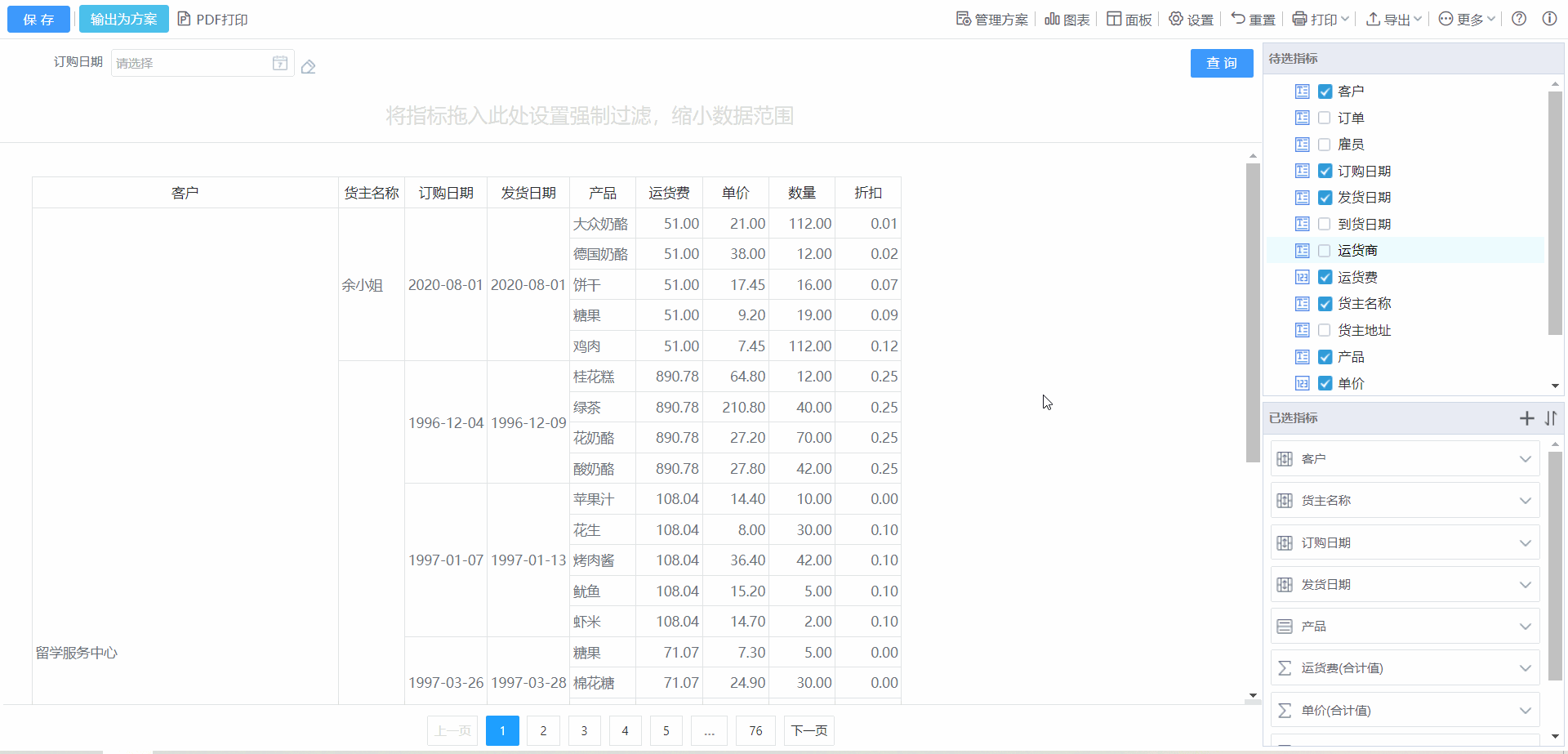The width and height of the screenshot is (1568, 754).
Task: Open the calendar picker icon
Action: pos(280,63)
